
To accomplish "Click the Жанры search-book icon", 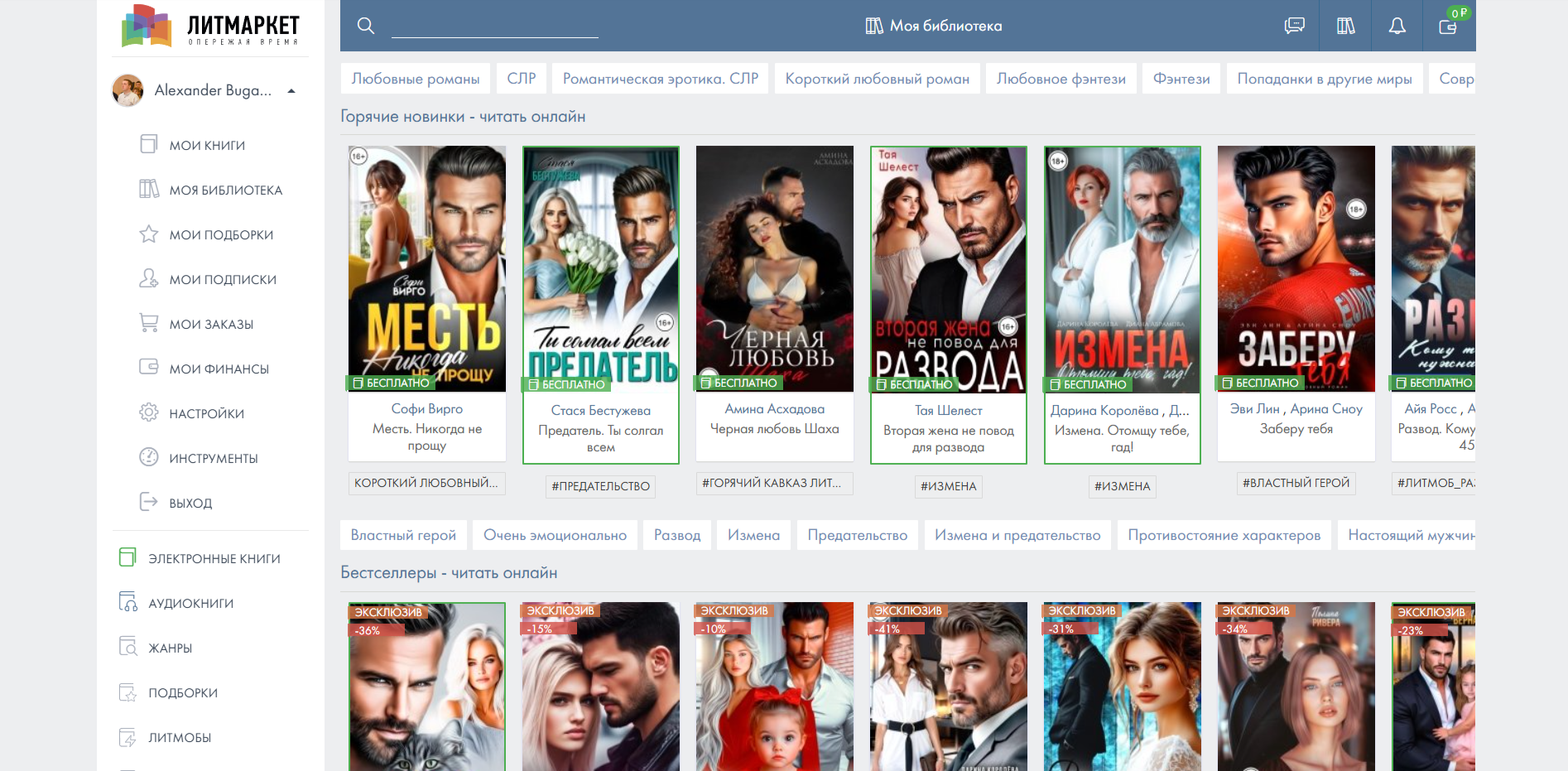I will (x=127, y=647).
